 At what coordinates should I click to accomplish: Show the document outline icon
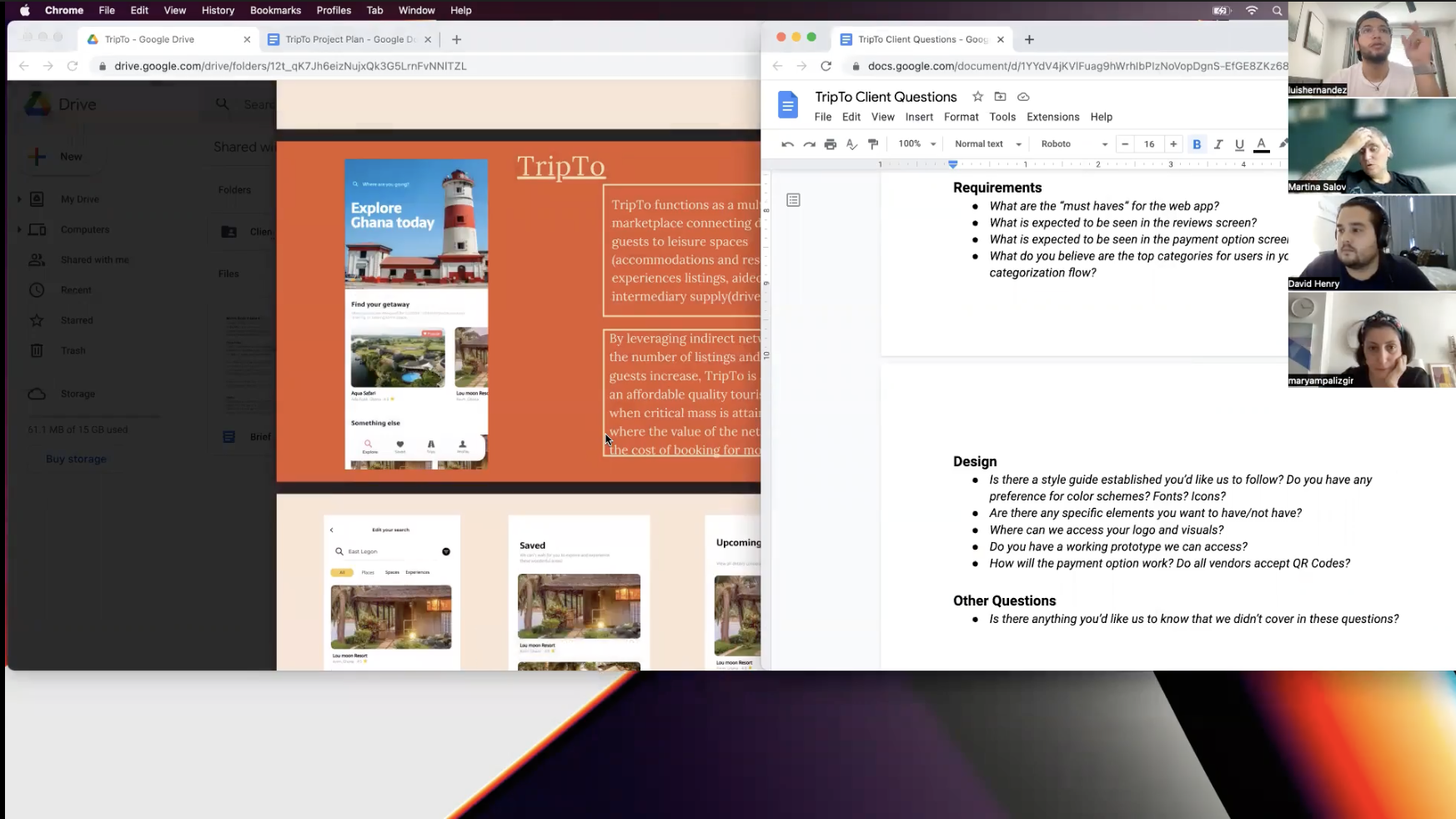pos(793,200)
